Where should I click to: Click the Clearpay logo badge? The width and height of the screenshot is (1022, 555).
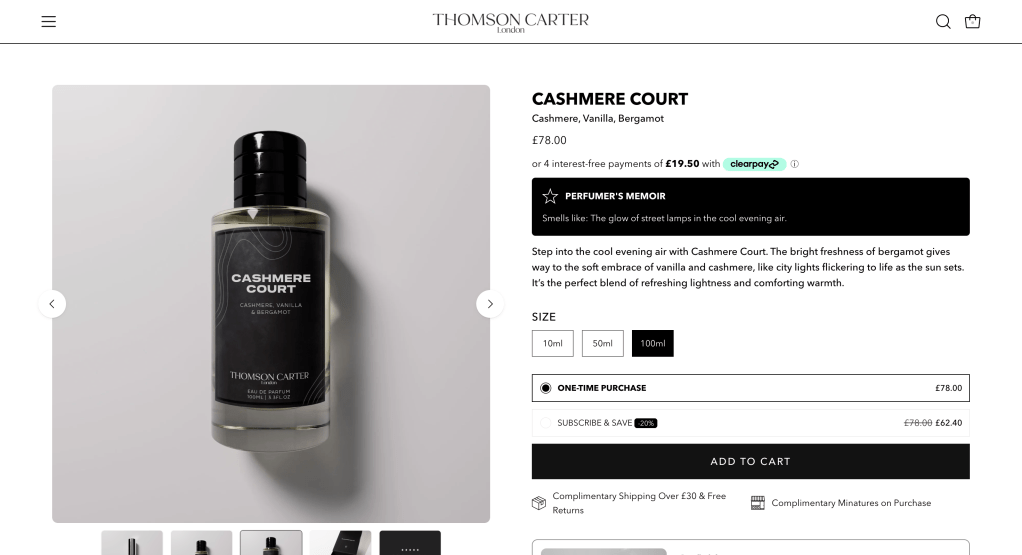click(x=754, y=164)
